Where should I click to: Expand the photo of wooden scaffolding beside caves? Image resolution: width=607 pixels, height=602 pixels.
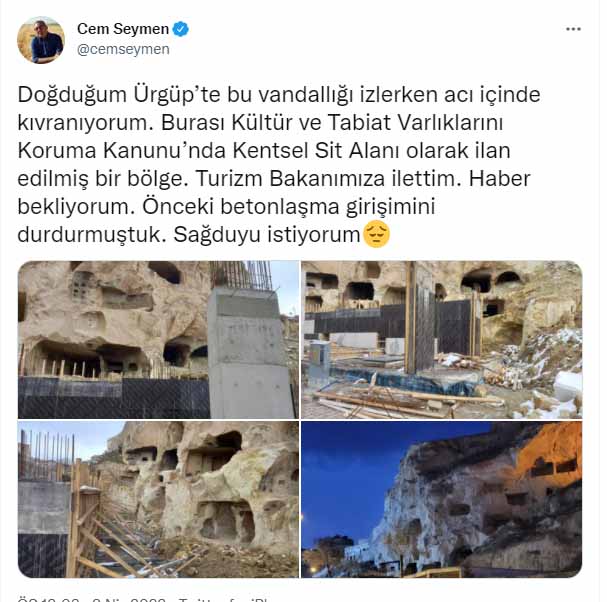(158, 499)
